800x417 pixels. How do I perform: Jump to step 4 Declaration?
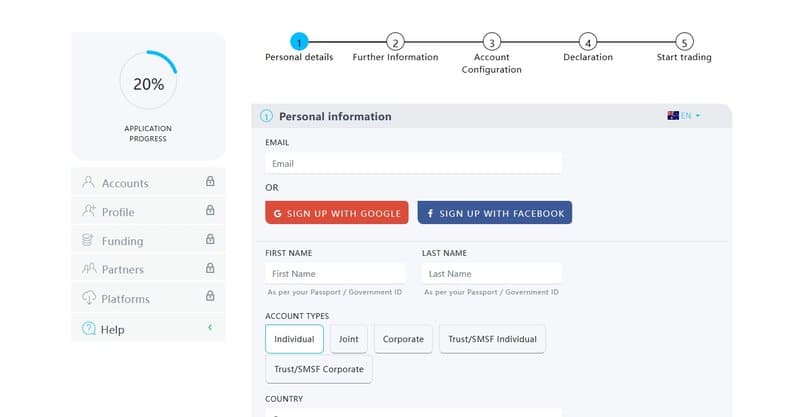coord(588,42)
